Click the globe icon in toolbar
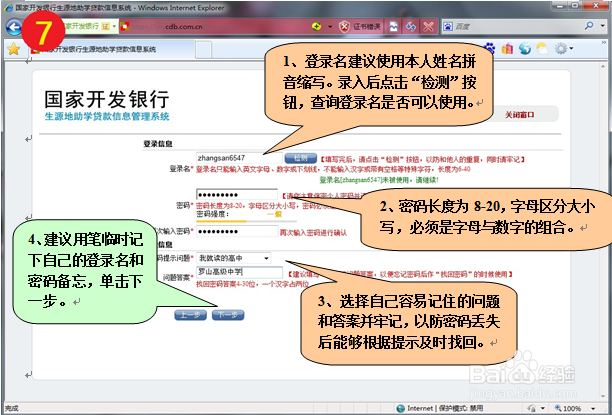 [525, 48]
